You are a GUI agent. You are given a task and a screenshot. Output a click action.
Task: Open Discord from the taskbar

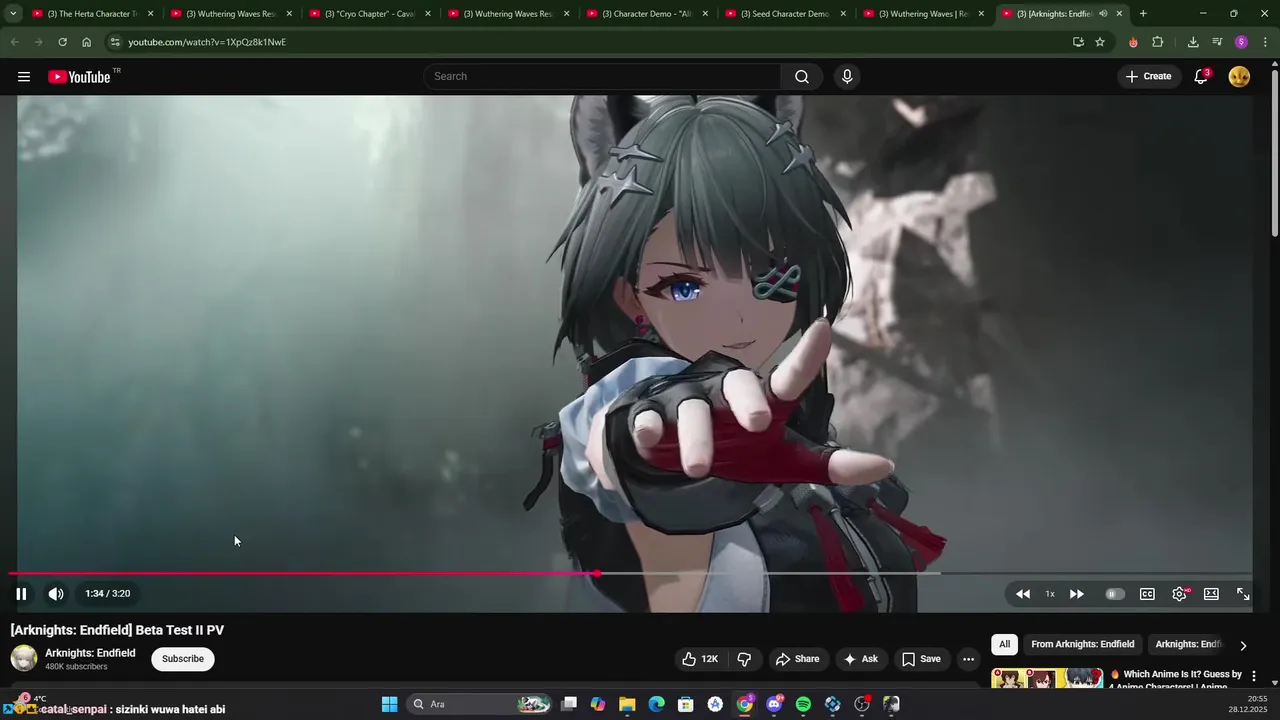click(774, 704)
